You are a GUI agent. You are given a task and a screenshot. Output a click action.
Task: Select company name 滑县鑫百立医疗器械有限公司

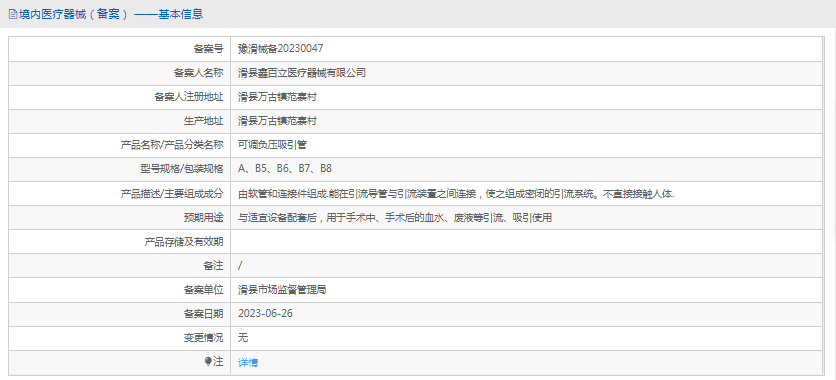tap(302, 73)
